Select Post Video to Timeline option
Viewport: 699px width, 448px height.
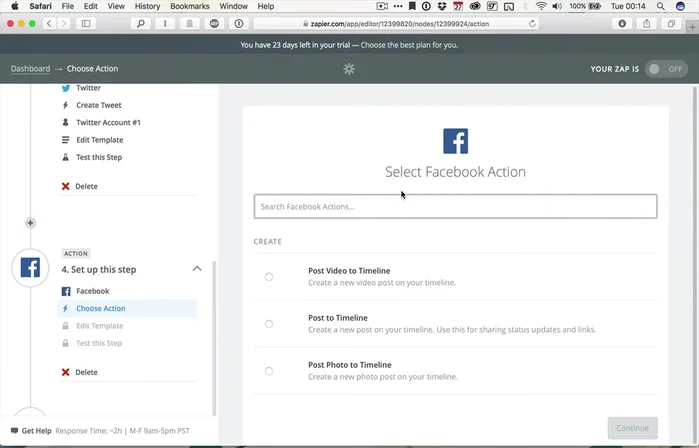[269, 277]
